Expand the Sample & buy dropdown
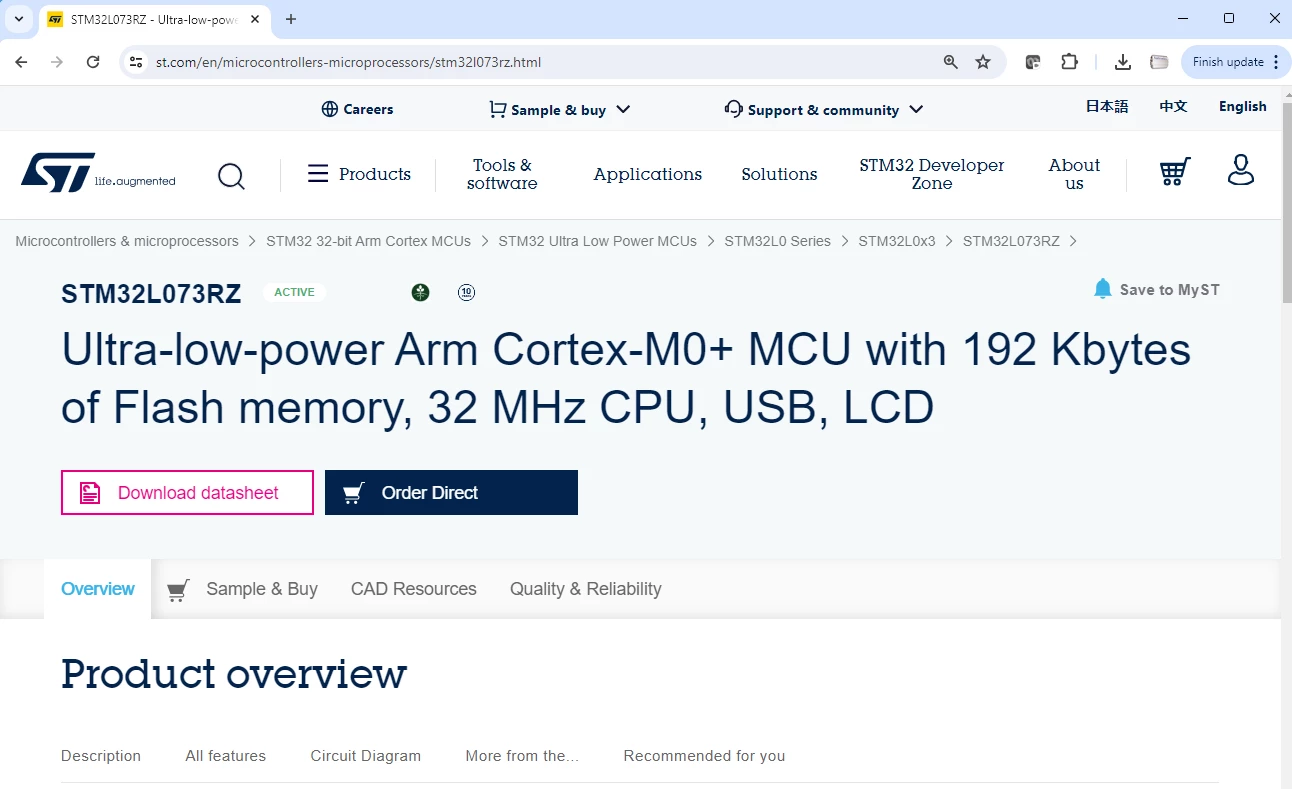This screenshot has height=789, width=1292. tap(560, 109)
